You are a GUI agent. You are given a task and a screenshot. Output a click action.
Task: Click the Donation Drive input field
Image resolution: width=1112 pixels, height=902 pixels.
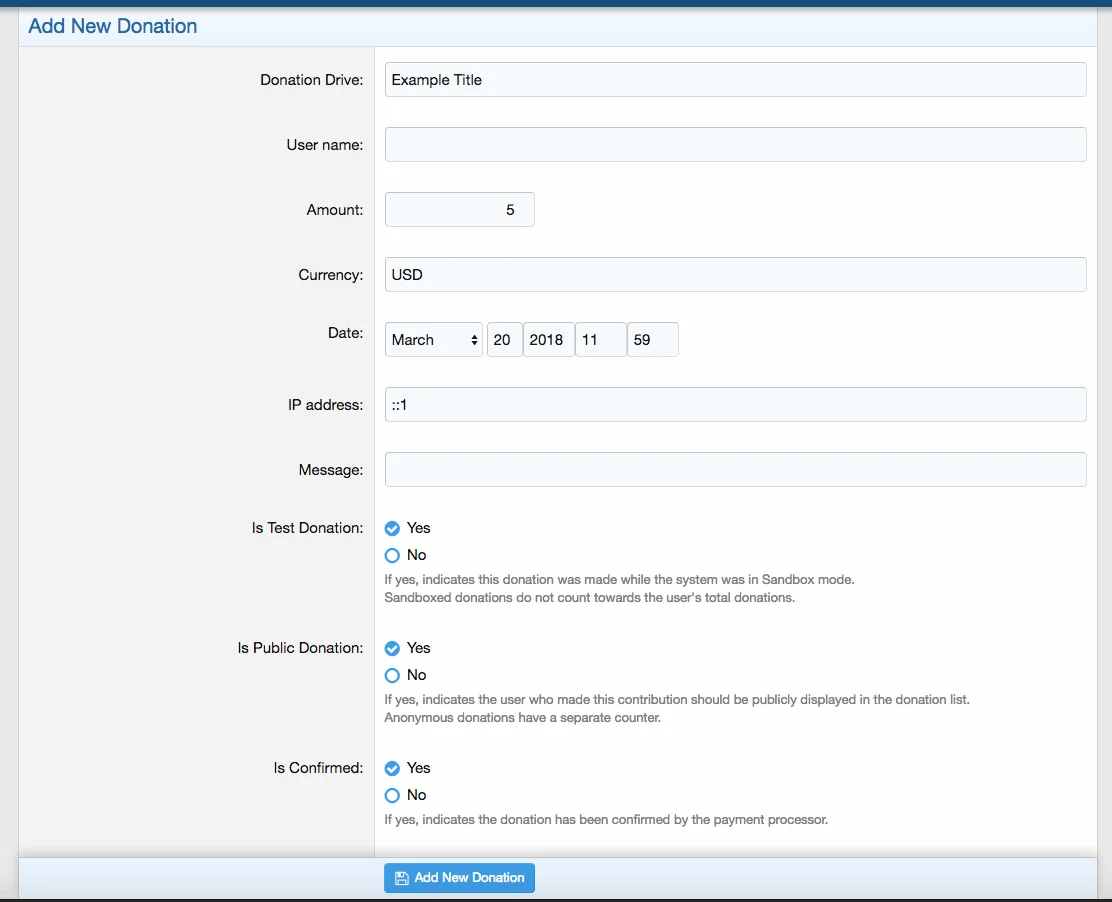pos(735,80)
